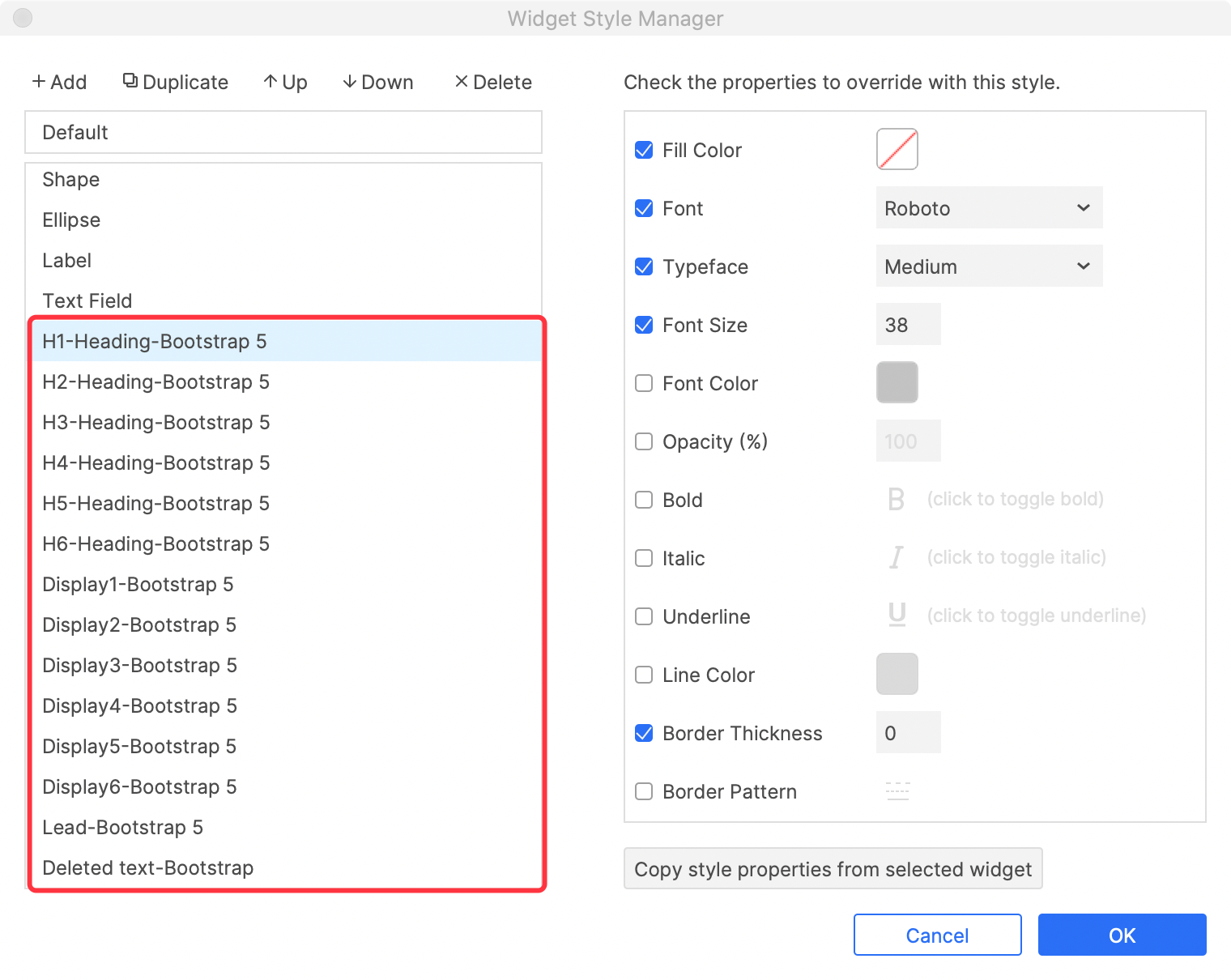1231x980 pixels.
Task: Toggle the underline U icon
Action: click(897, 616)
